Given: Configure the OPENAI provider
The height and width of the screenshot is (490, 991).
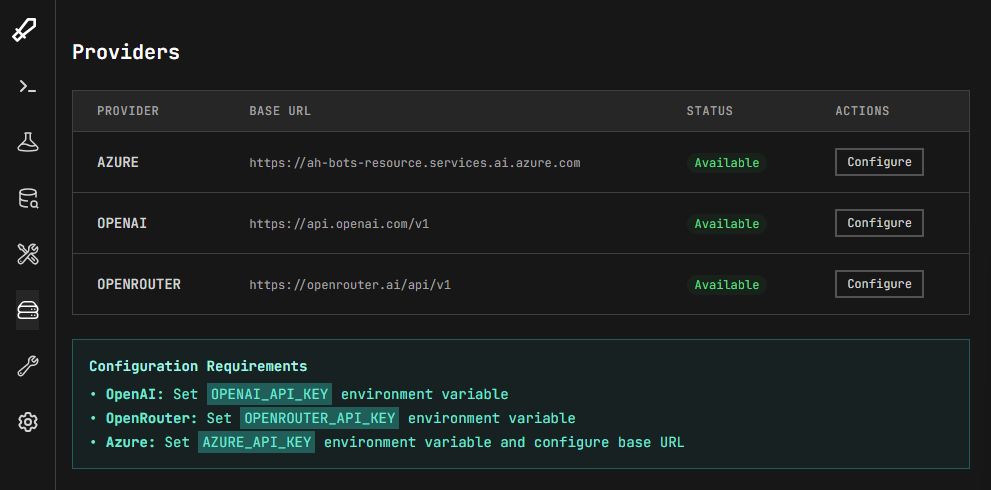Looking at the screenshot, I should 879,223.
